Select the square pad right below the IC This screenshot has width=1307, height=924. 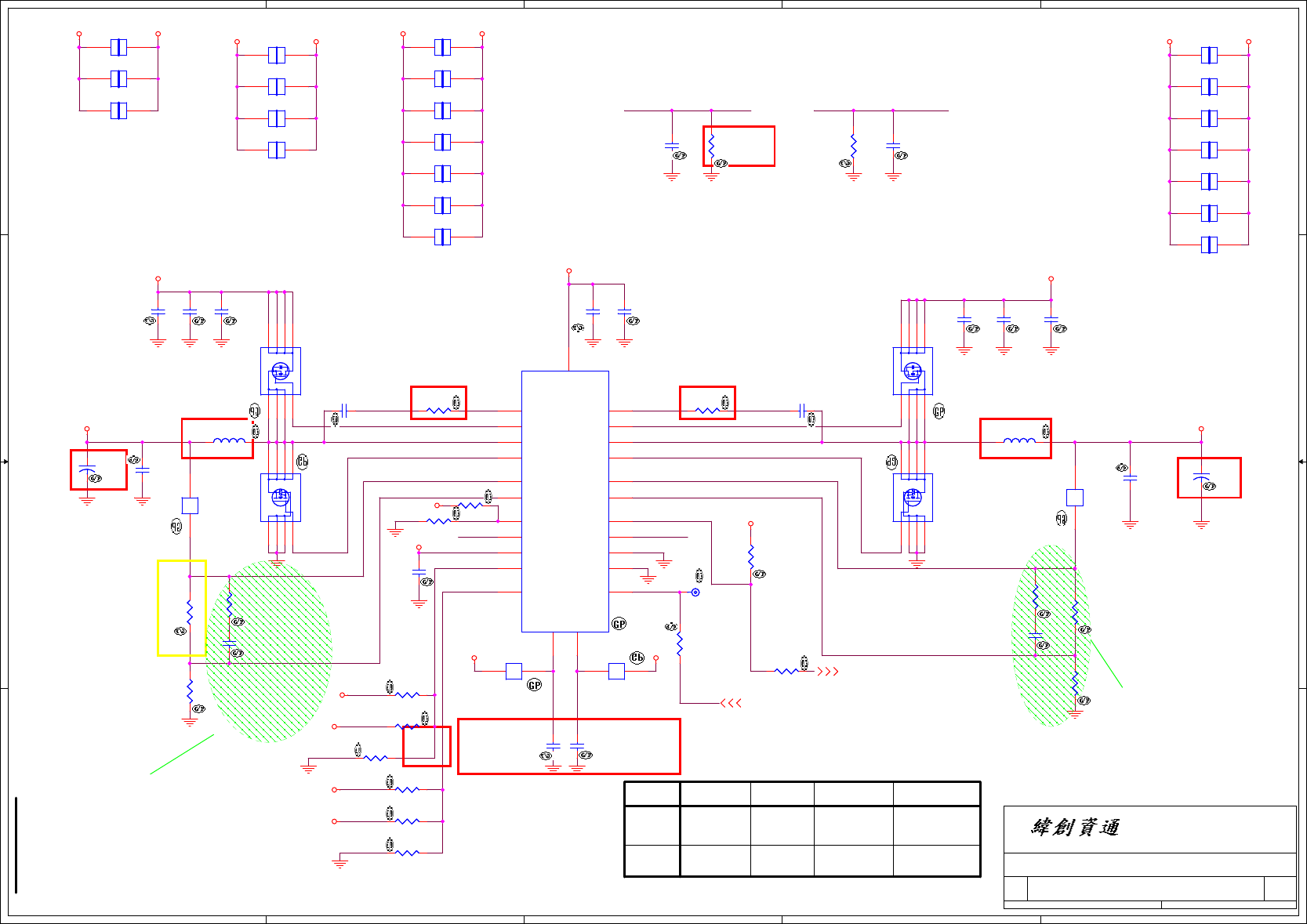click(617, 672)
